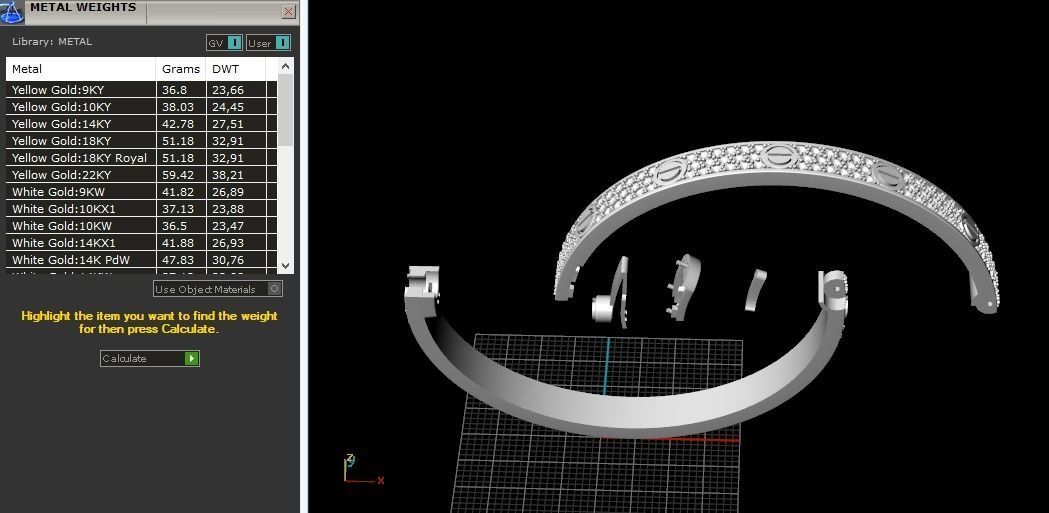The image size is (1049, 513).
Task: Click the Metal column header
Action: 81,69
